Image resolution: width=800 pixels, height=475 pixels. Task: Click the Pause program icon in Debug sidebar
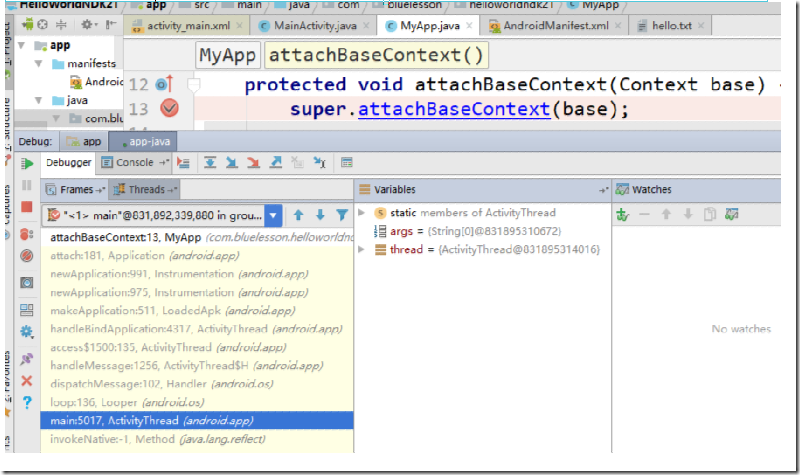click(27, 185)
